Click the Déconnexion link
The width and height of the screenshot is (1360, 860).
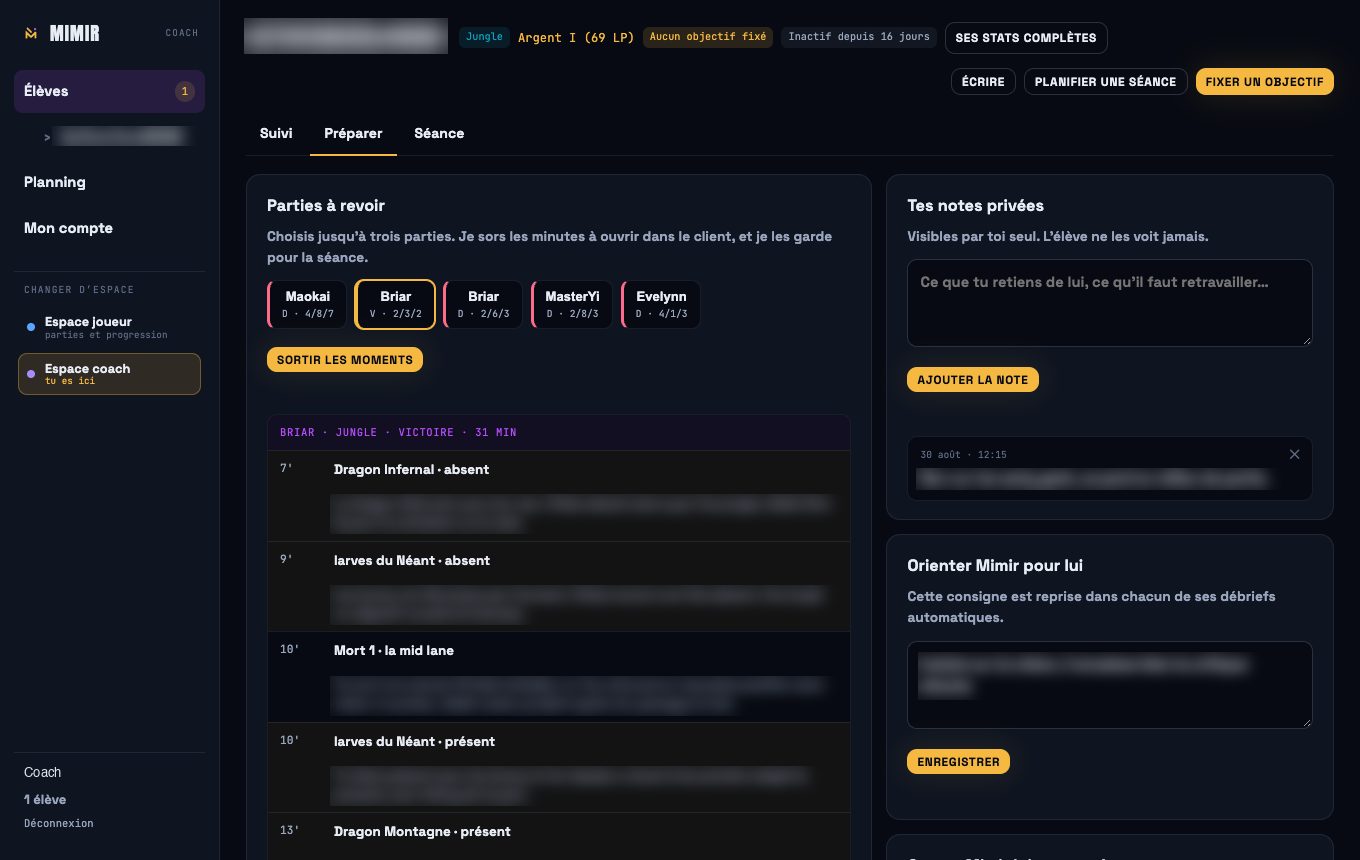click(59, 824)
